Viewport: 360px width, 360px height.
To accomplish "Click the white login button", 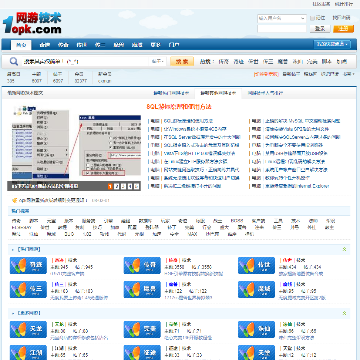I will (320, 29).
